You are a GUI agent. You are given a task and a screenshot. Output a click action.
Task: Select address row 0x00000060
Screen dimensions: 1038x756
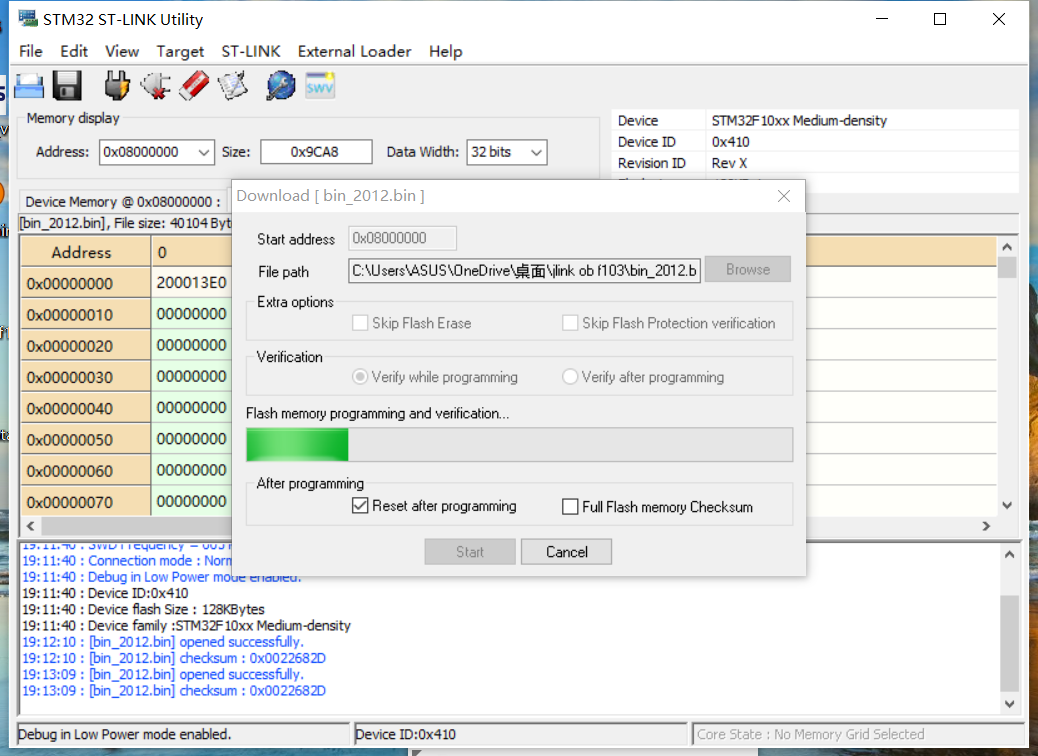[x=85, y=471]
